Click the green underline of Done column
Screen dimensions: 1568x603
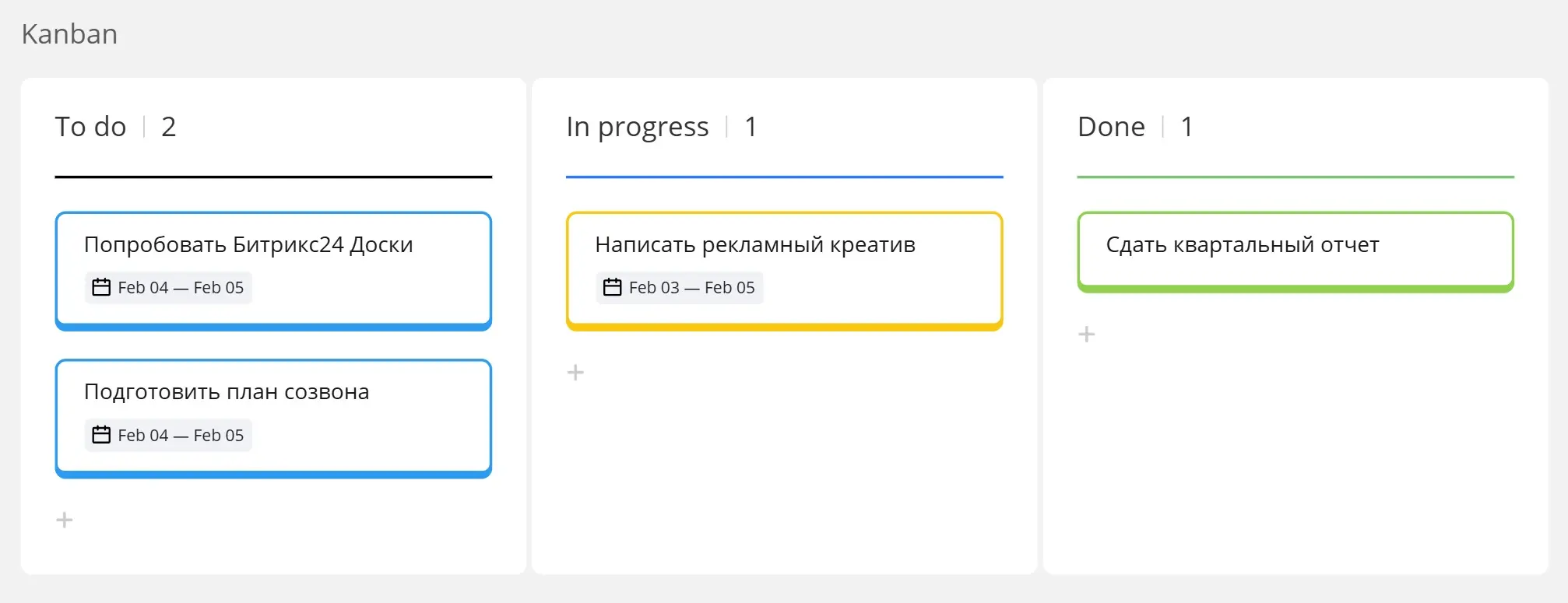[1296, 177]
